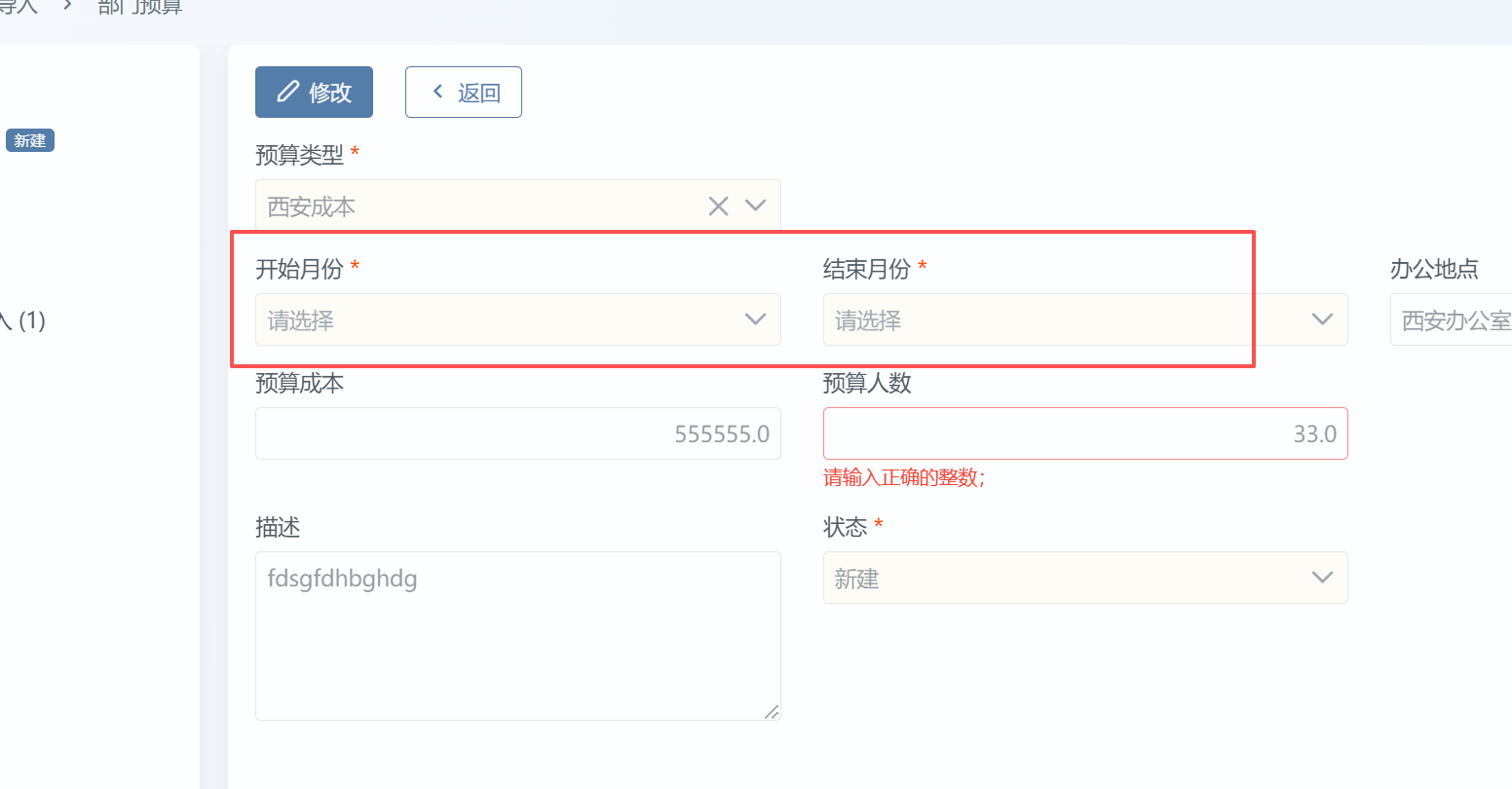Click the back arrow icon beside 返回

438,92
